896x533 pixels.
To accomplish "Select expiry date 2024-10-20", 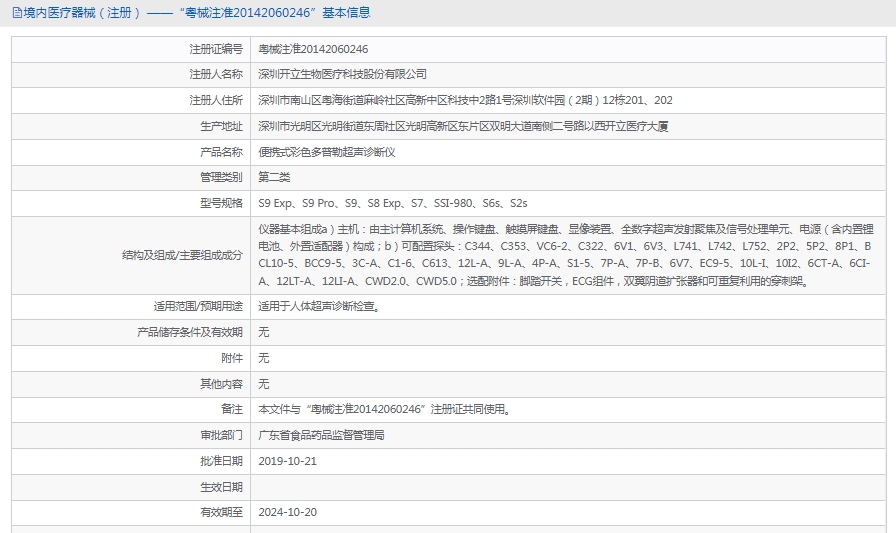I will click(x=287, y=512).
